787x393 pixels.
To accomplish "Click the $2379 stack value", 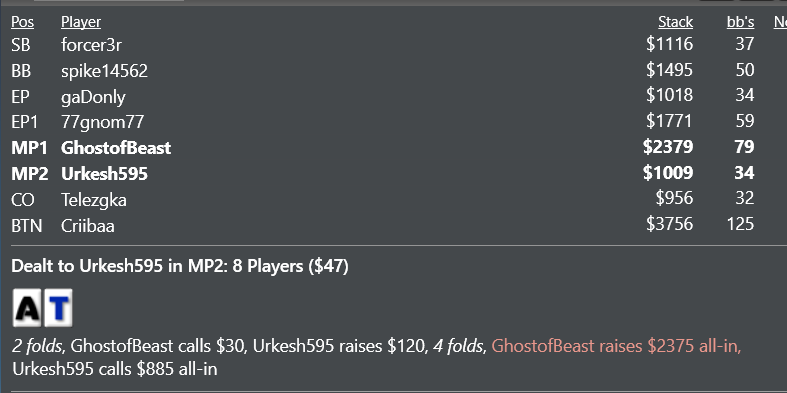I will pos(668,147).
